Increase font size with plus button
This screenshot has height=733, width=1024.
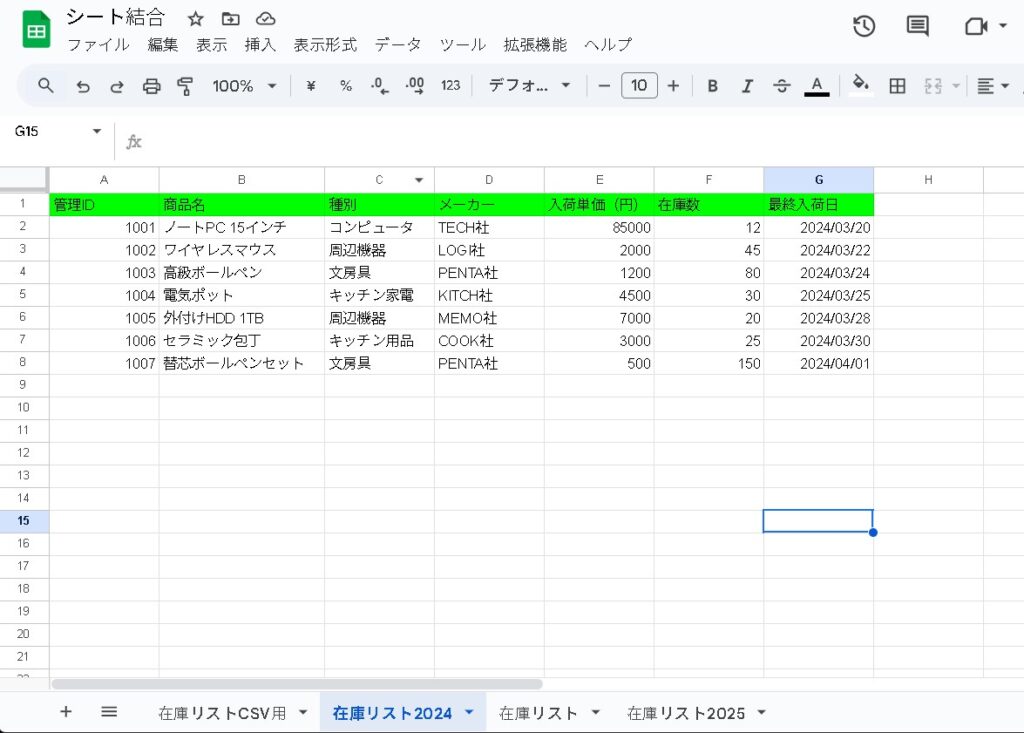[x=673, y=86]
